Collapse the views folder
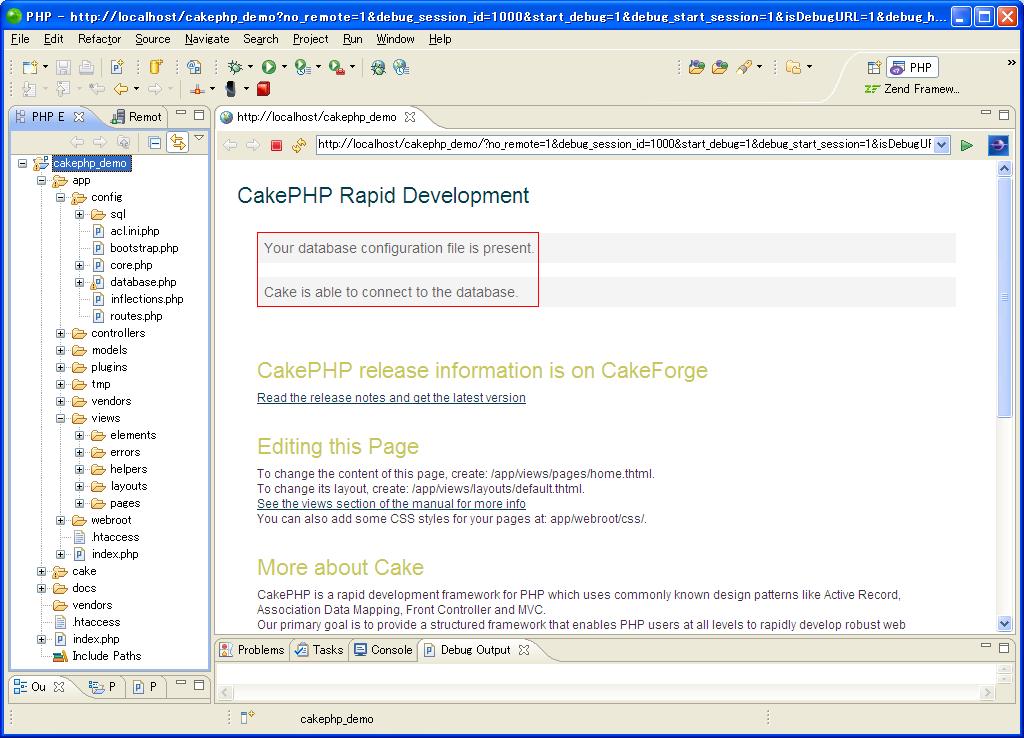The height and width of the screenshot is (738, 1024). tap(61, 418)
